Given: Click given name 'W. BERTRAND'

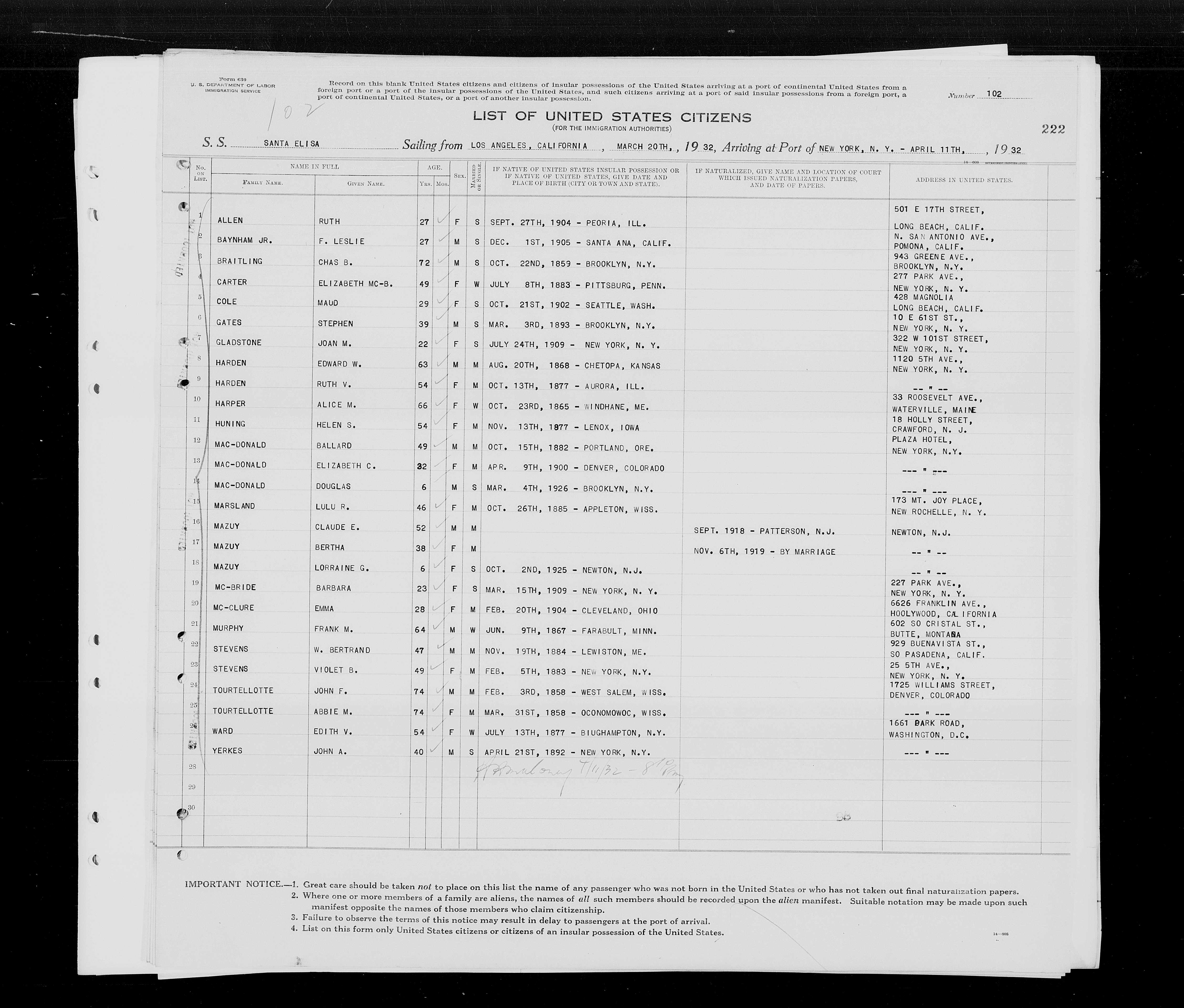Looking at the screenshot, I should click(x=342, y=650).
